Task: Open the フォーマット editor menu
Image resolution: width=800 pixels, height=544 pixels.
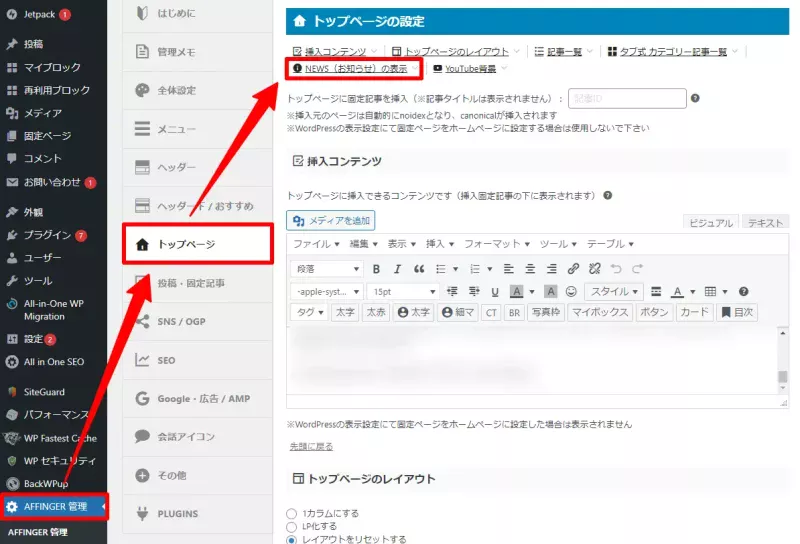Action: [497, 244]
